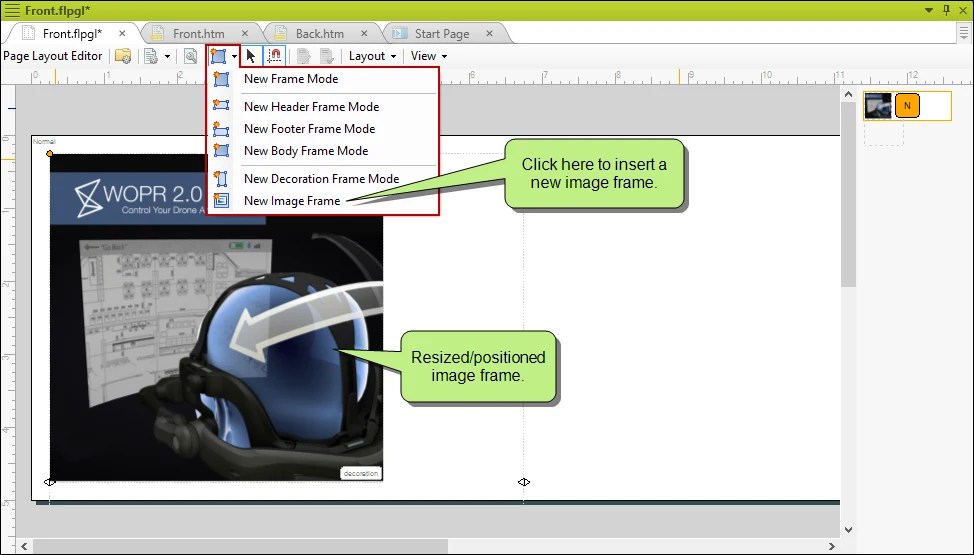Click the disabled page checkmark icon

(327, 56)
